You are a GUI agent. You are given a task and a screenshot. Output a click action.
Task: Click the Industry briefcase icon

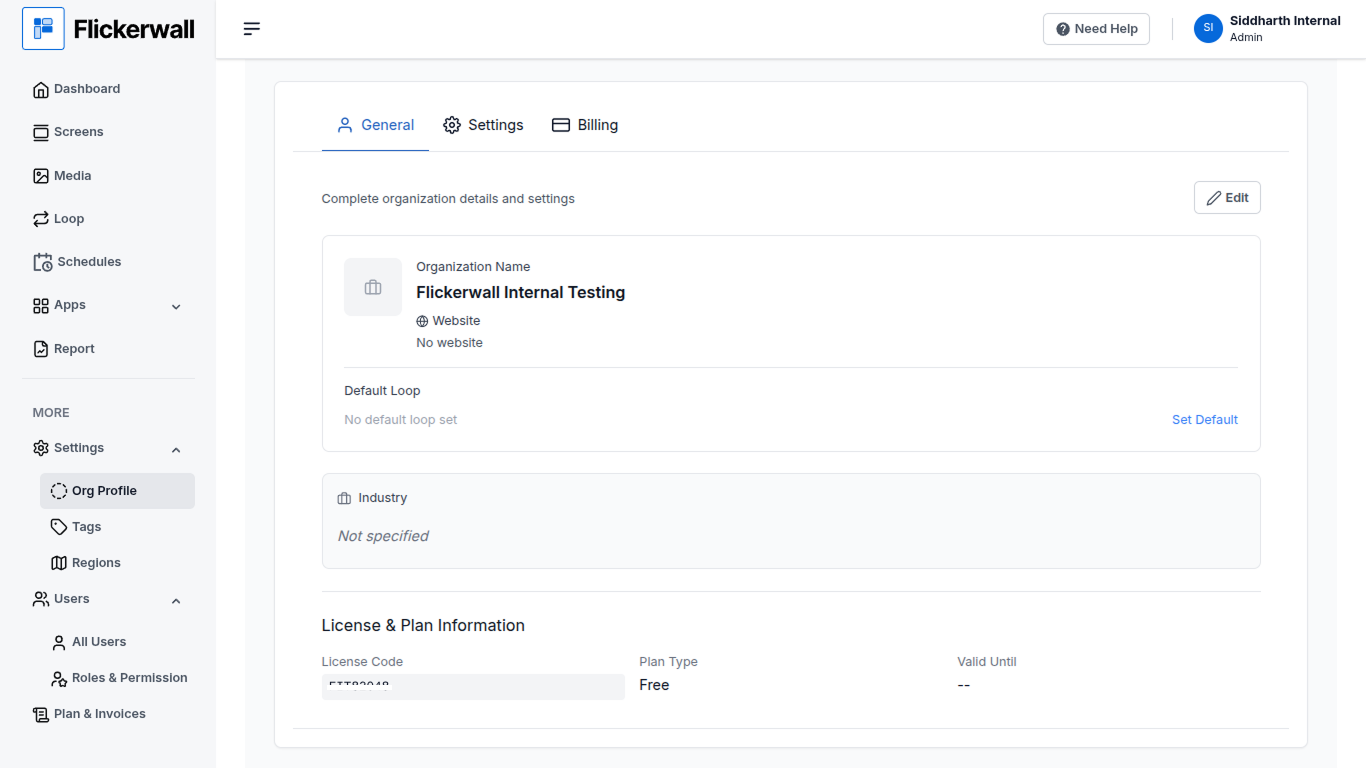(344, 498)
